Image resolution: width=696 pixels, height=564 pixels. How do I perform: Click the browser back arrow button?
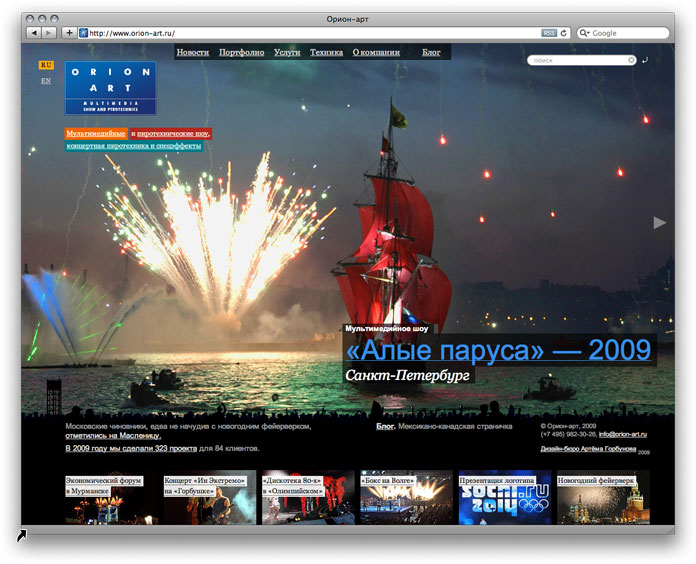(34, 33)
